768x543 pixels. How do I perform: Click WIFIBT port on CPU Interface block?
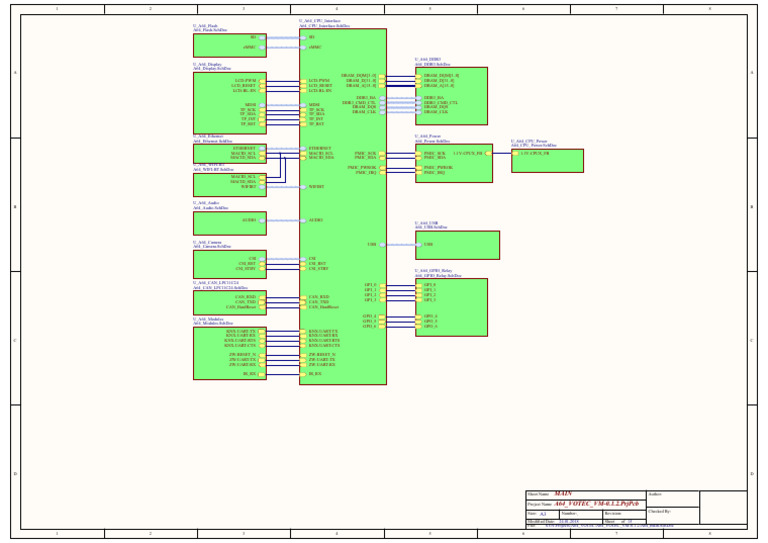pyautogui.click(x=312, y=187)
